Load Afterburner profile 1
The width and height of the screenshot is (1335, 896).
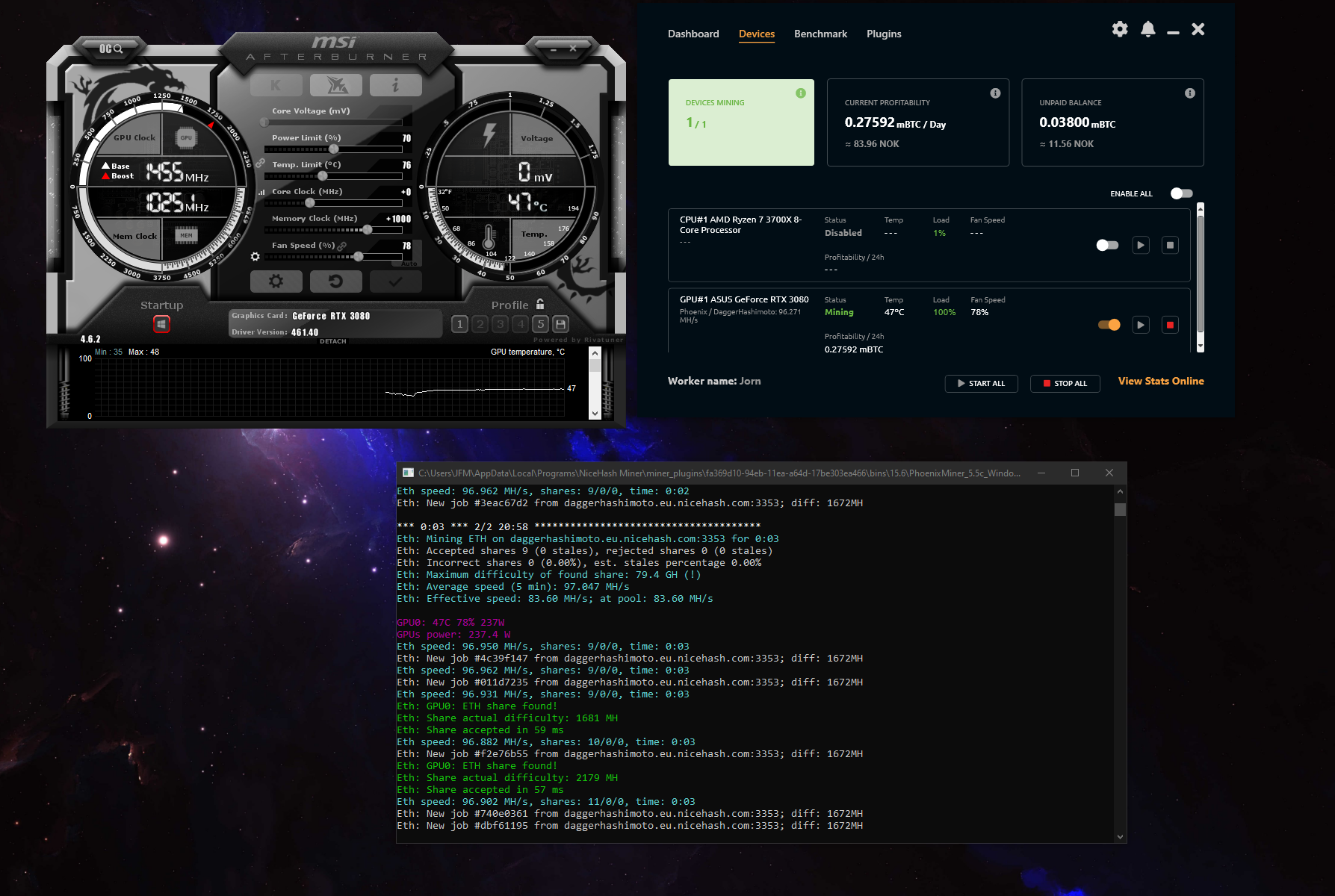(x=460, y=323)
